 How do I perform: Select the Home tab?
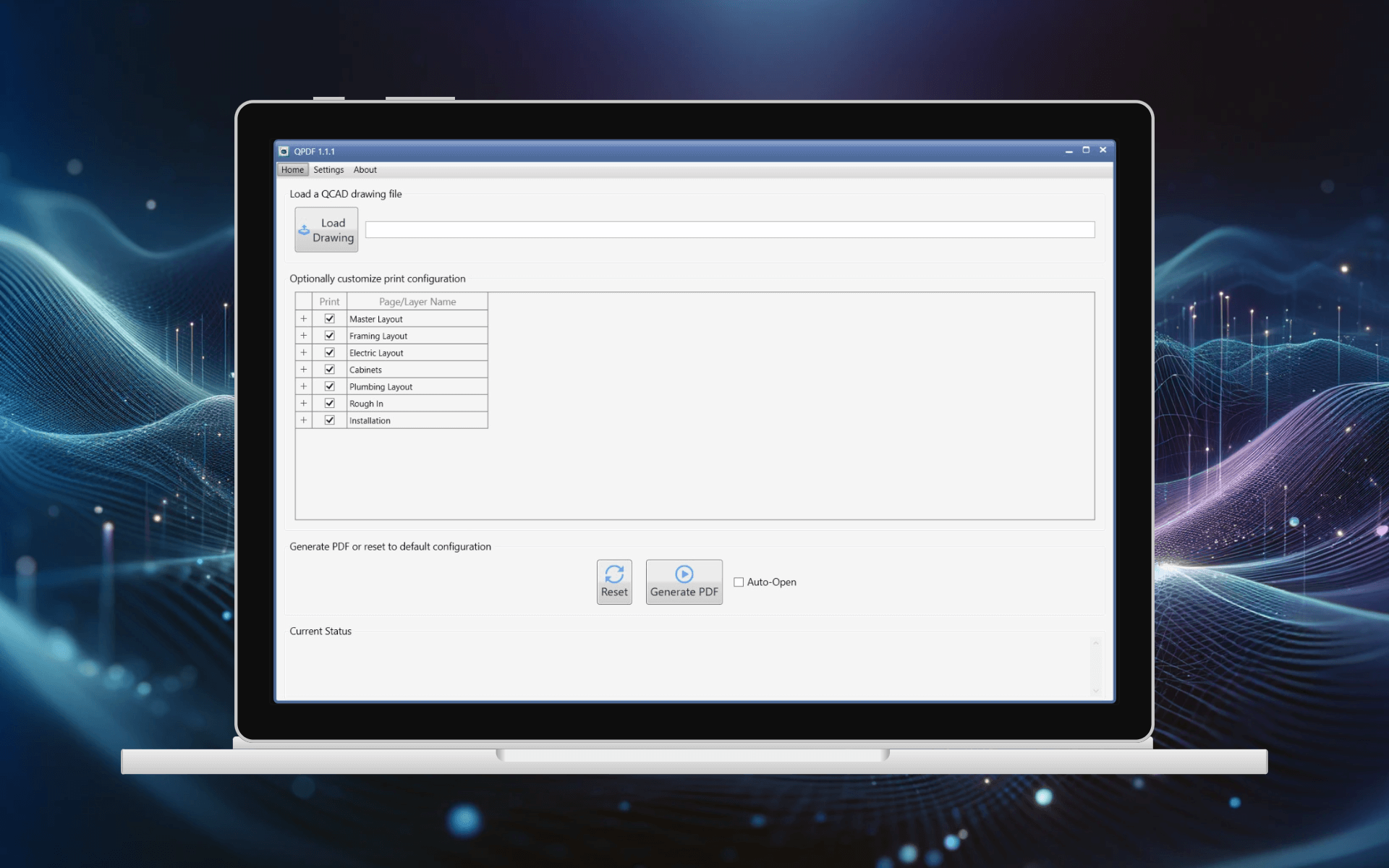pos(292,169)
